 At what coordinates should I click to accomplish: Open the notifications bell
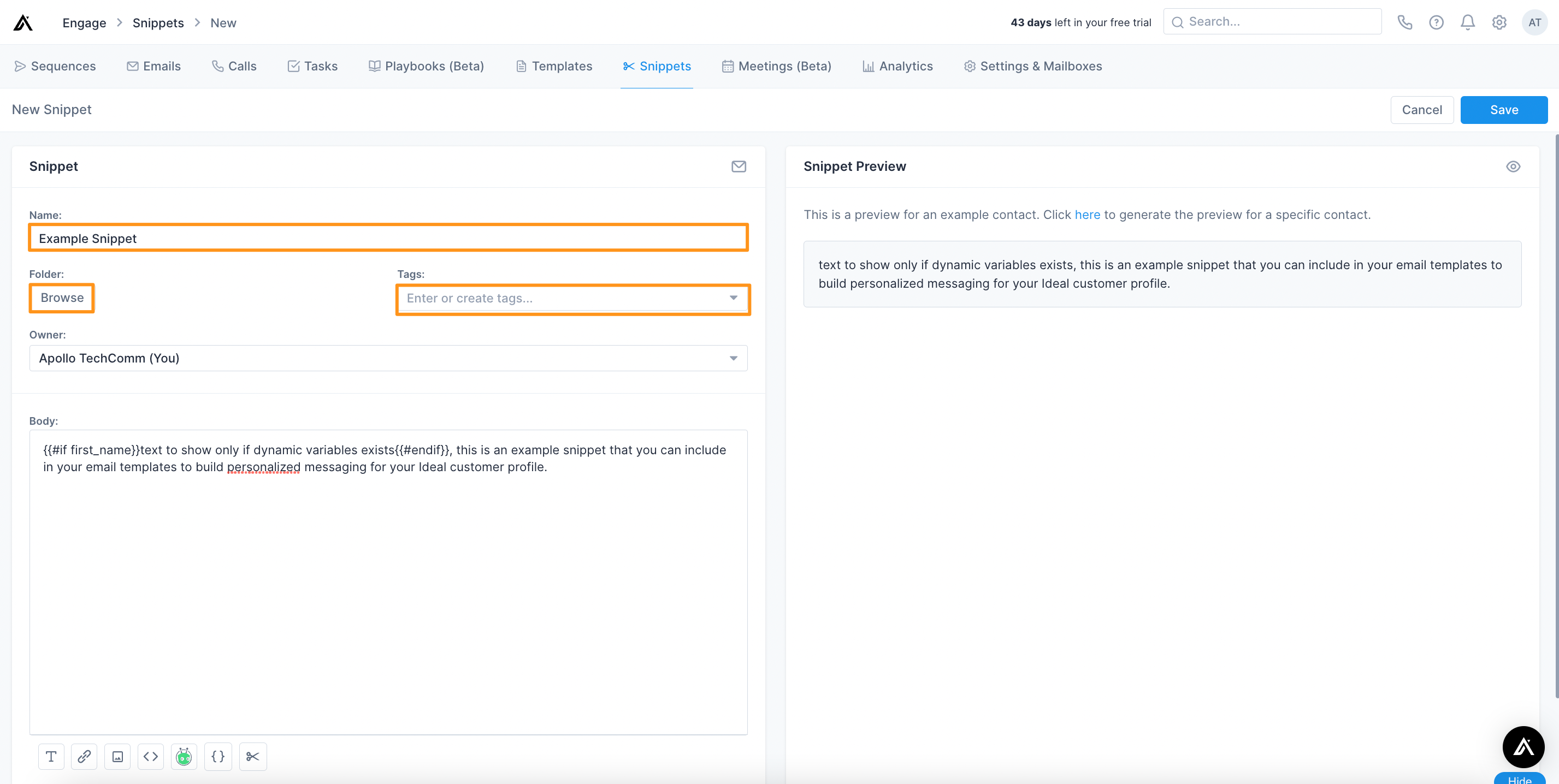[1468, 22]
